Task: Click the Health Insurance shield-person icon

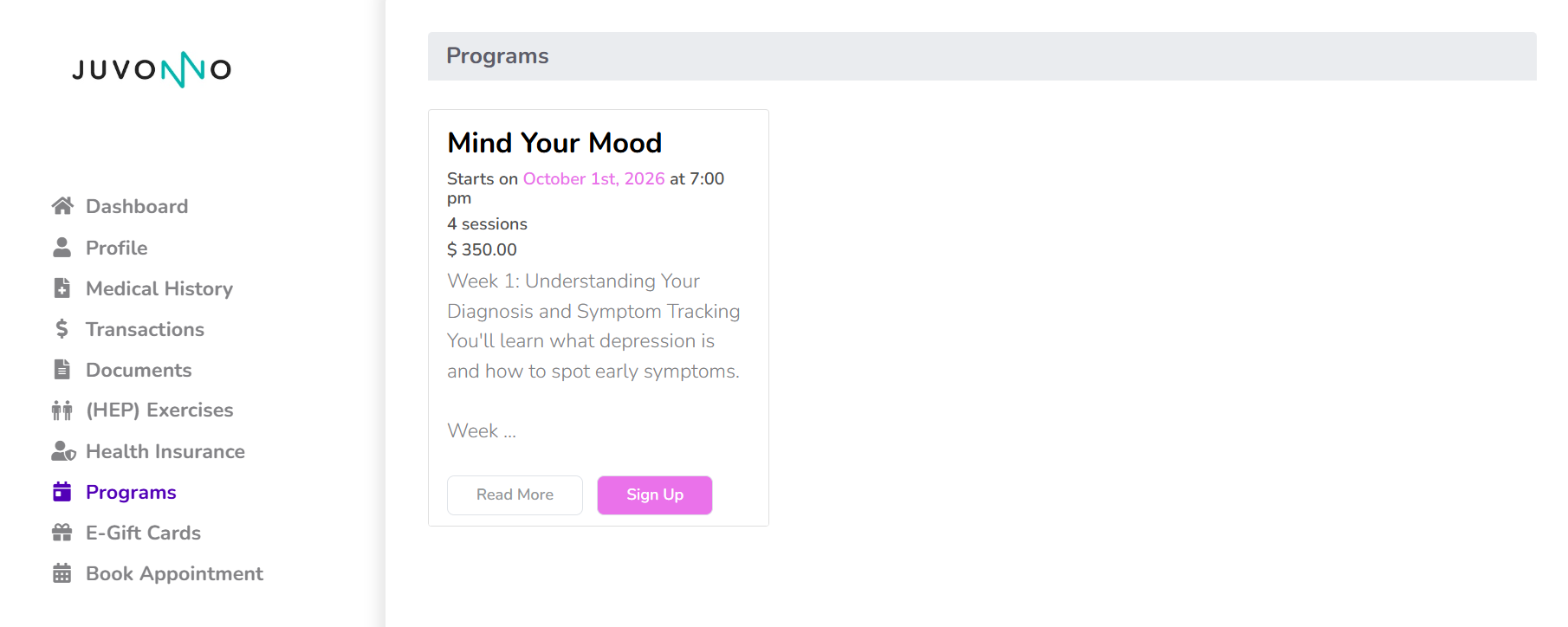Action: (x=63, y=451)
